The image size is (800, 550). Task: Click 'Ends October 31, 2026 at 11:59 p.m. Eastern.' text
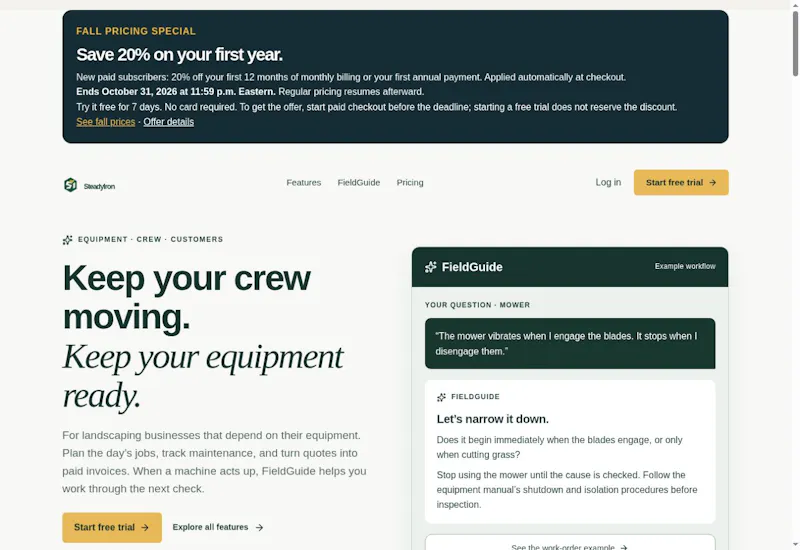pyautogui.click(x=176, y=92)
